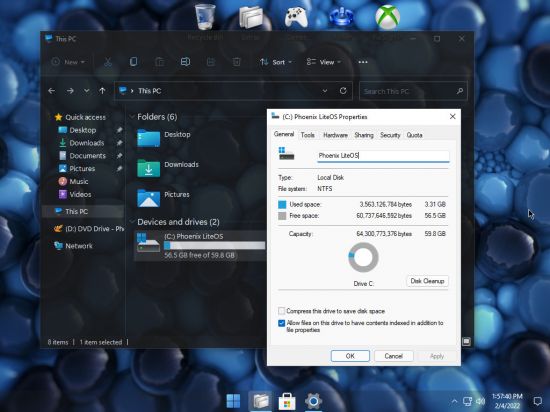The height and width of the screenshot is (412, 550).
Task: Select the General tab
Action: pyautogui.click(x=284, y=134)
